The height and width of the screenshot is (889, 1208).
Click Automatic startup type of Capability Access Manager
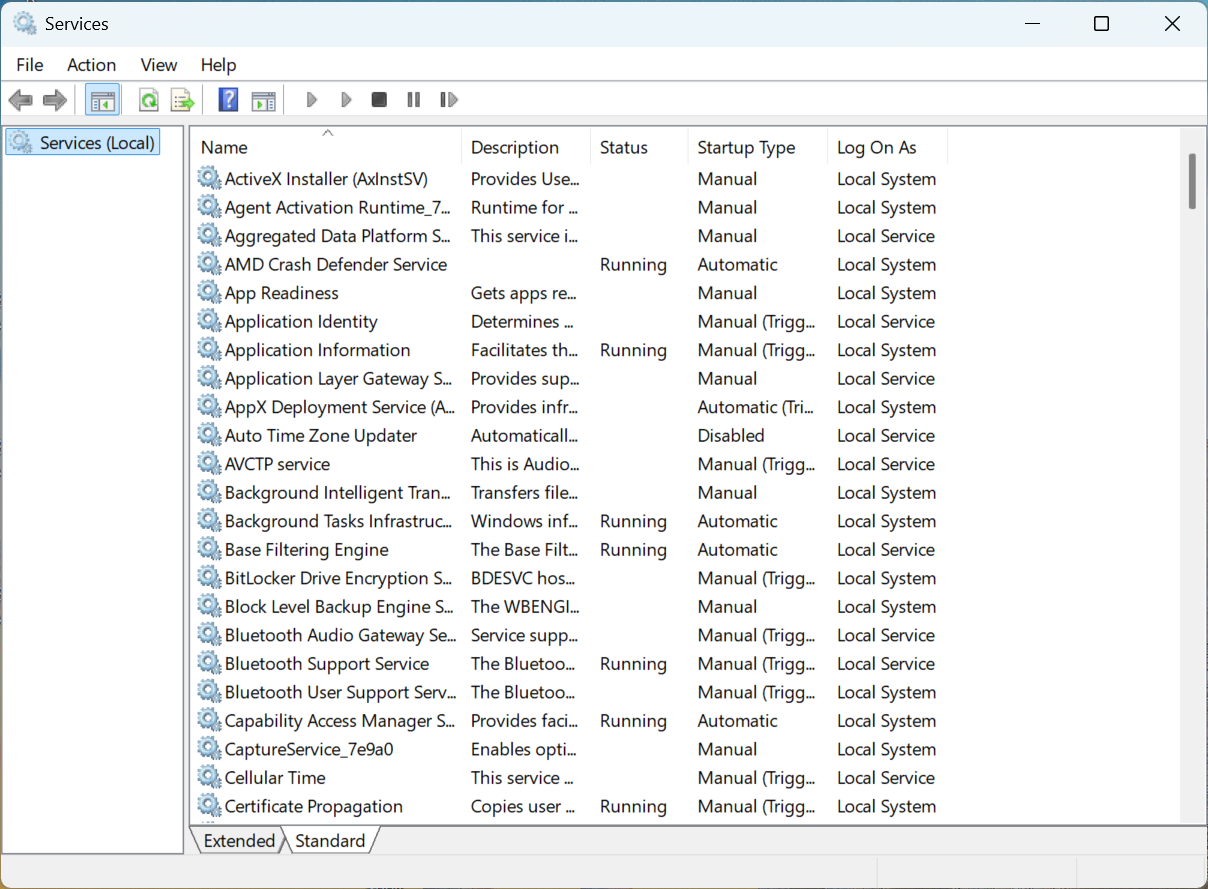737,720
